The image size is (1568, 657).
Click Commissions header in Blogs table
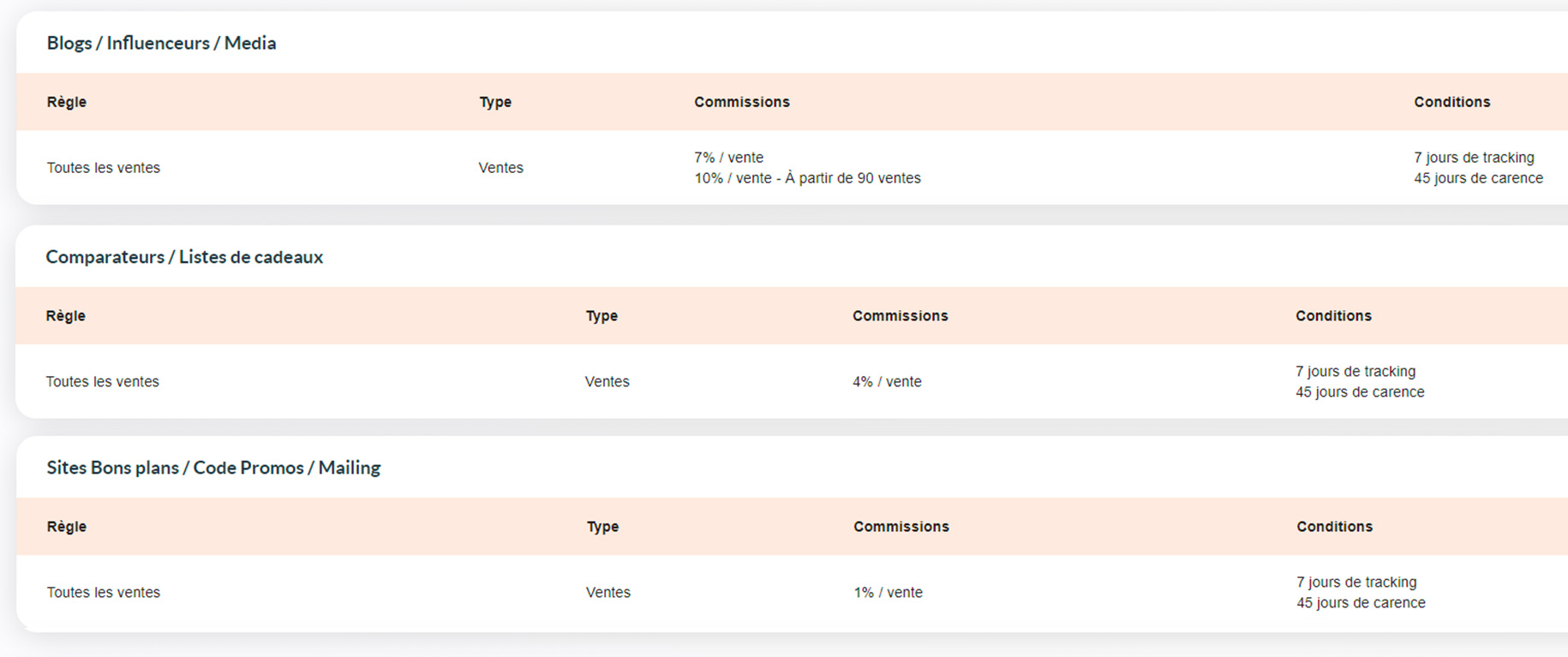click(x=742, y=102)
